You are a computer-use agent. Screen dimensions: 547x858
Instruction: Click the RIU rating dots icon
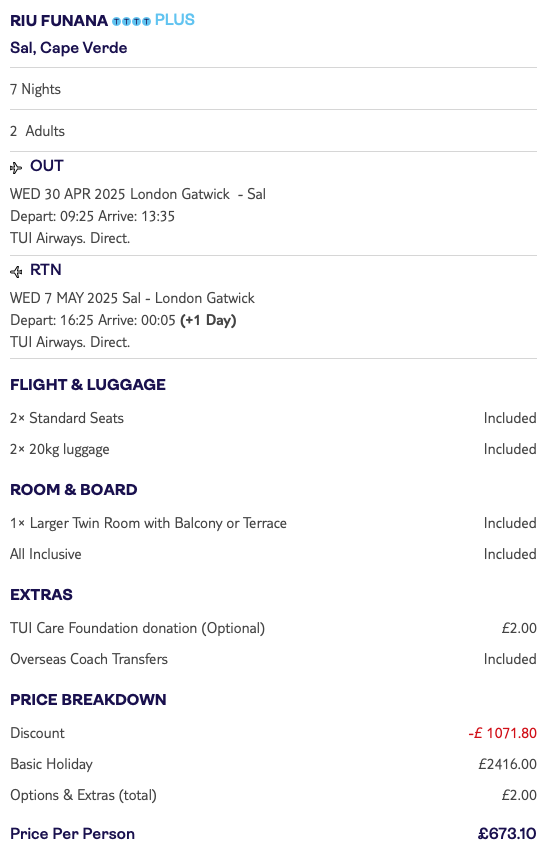[131, 21]
